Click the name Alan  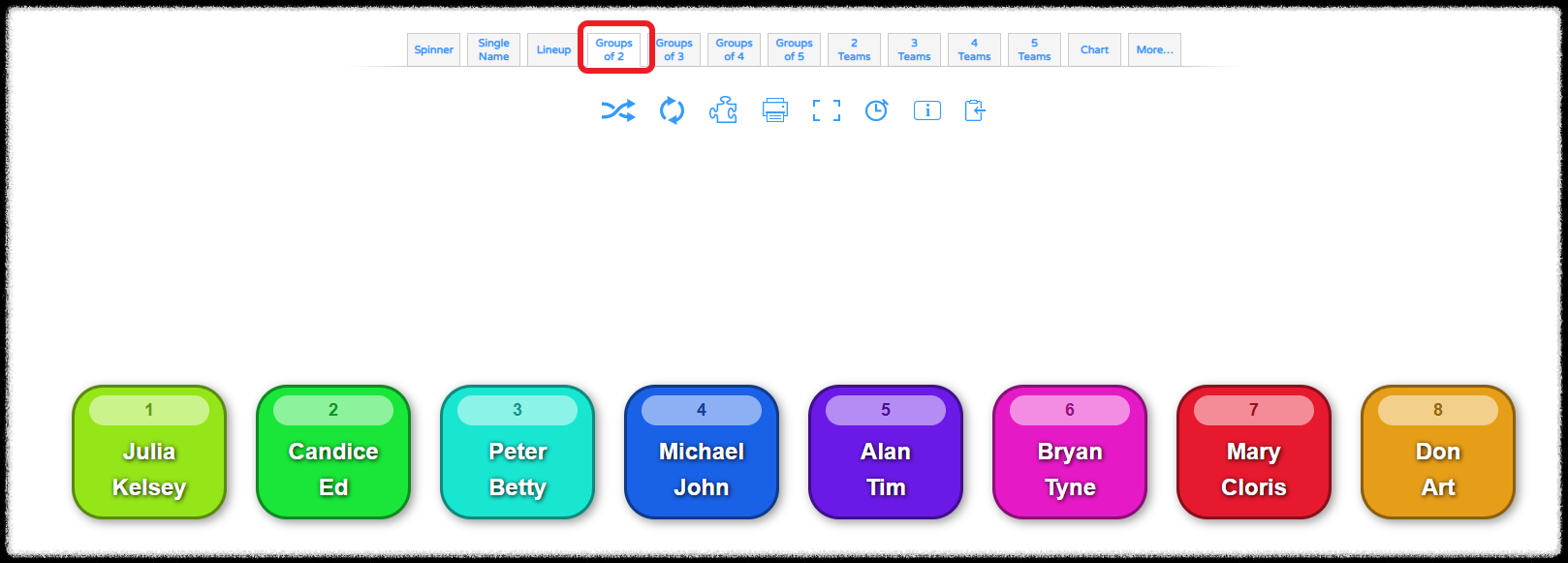pos(886,452)
